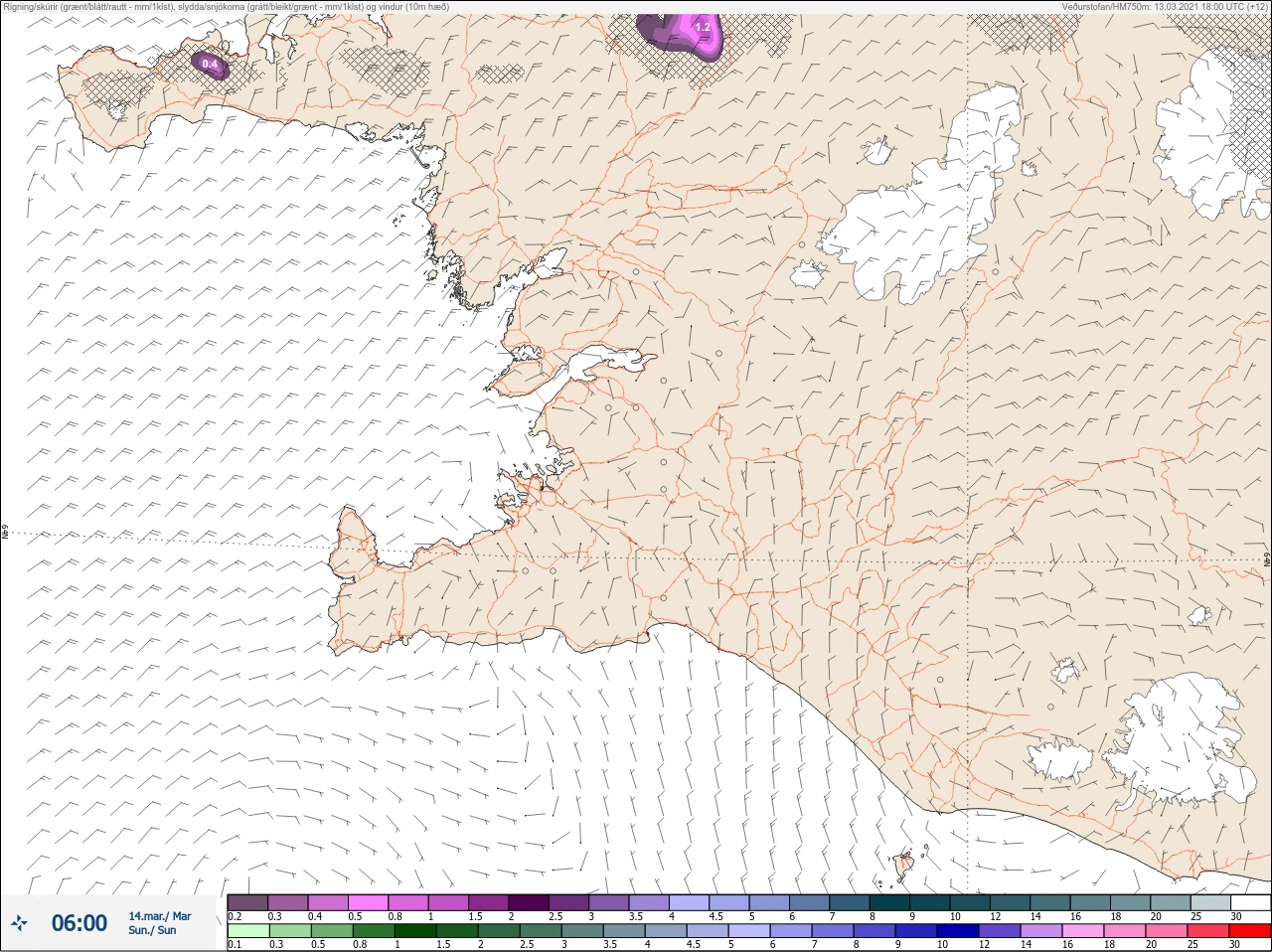Pick the dusky mauve 0.2 swatch, upper scale

coord(247,902)
